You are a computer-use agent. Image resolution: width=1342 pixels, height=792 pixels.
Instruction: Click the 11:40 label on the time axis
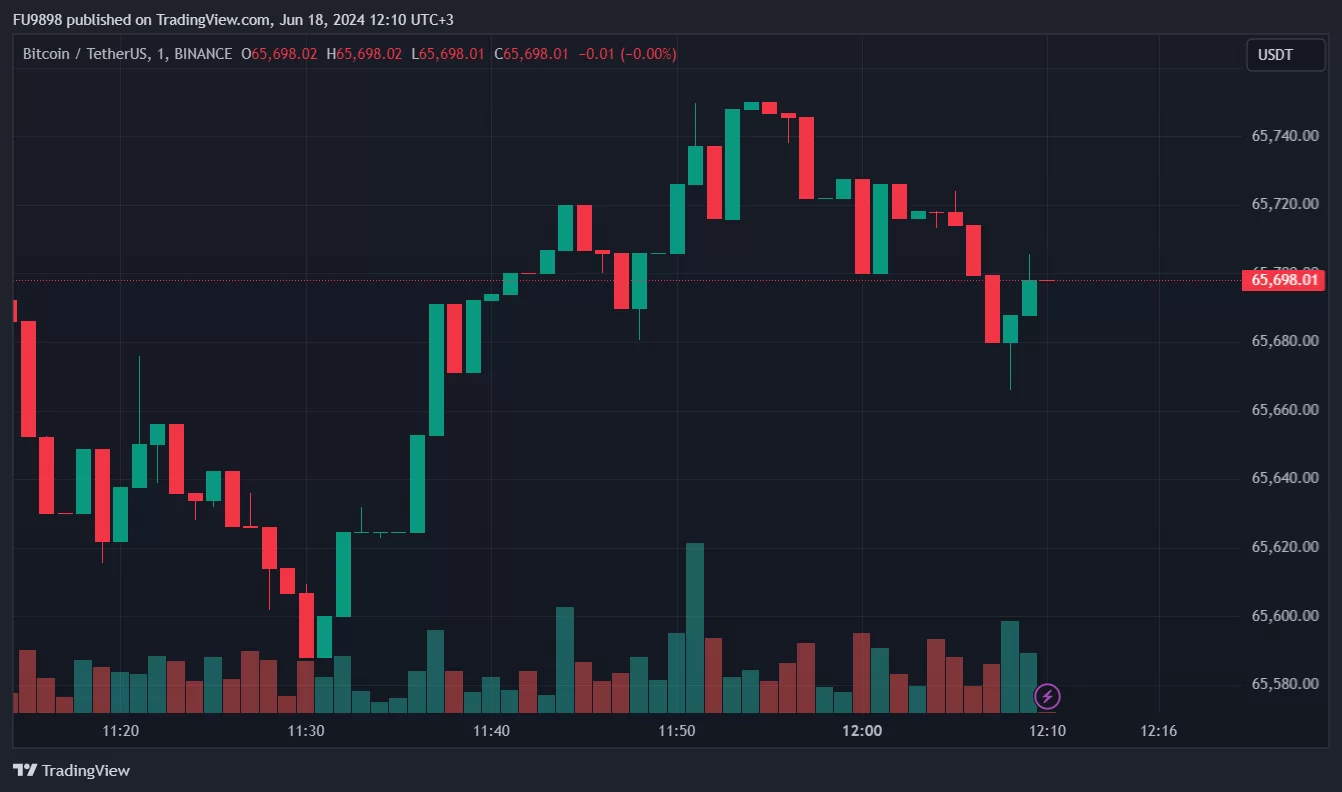point(491,731)
